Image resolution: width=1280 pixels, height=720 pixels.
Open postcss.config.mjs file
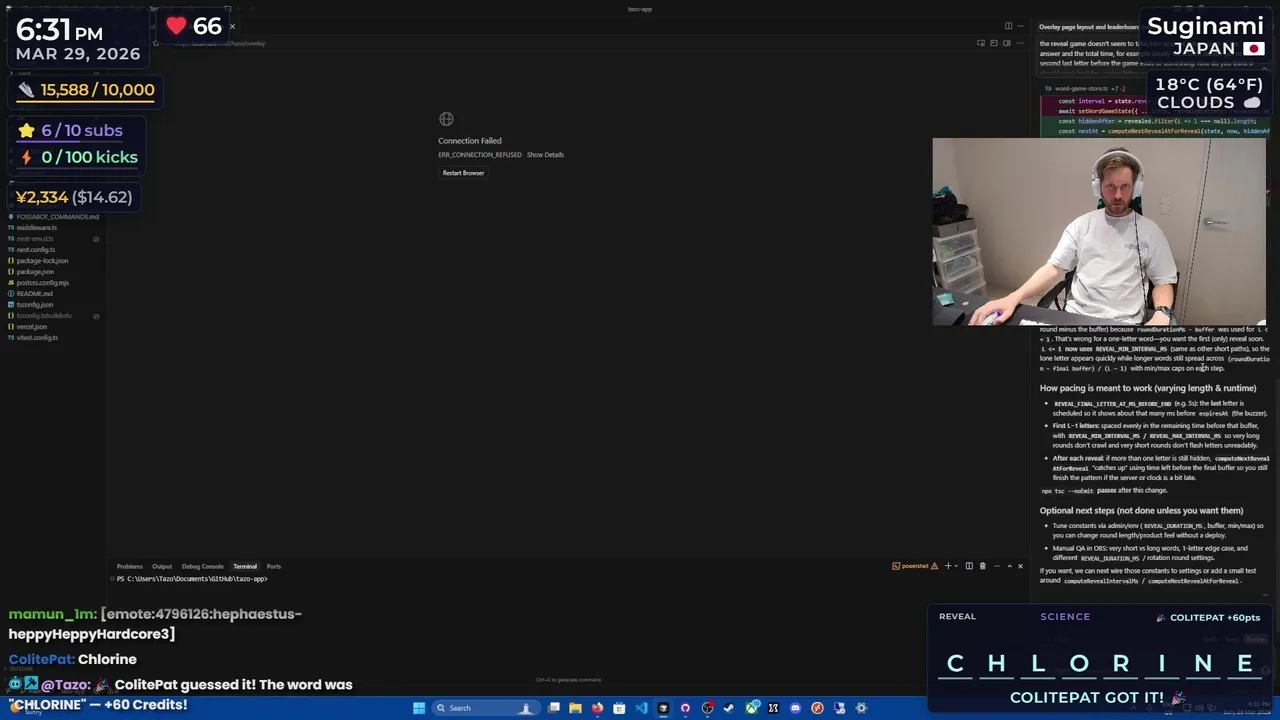(x=42, y=283)
